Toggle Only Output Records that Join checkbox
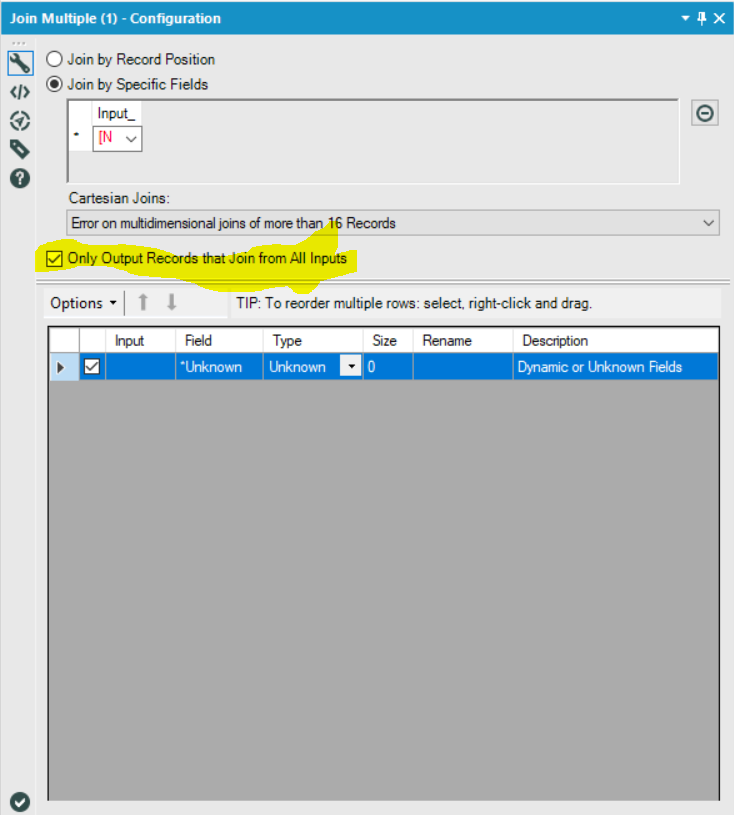The height and width of the screenshot is (815, 734). (x=54, y=258)
